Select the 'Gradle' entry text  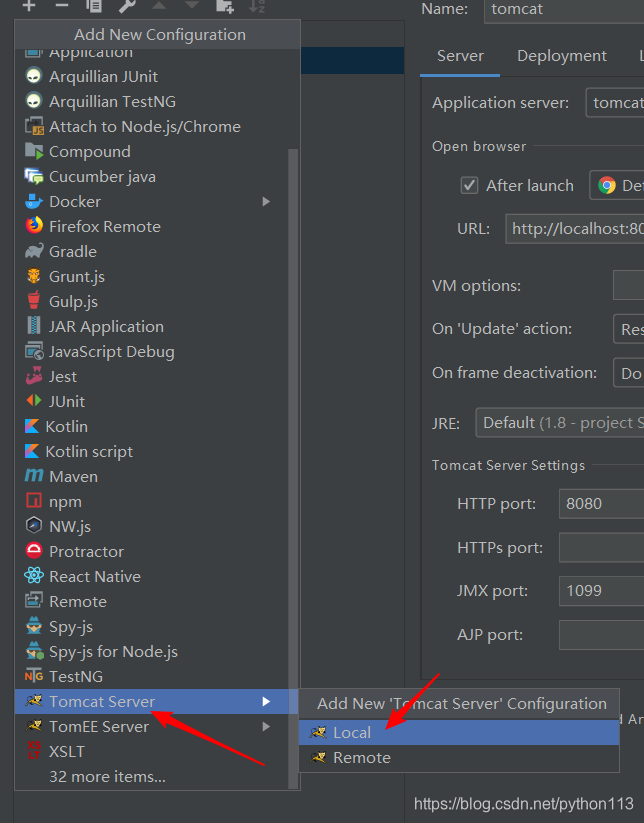(x=73, y=251)
